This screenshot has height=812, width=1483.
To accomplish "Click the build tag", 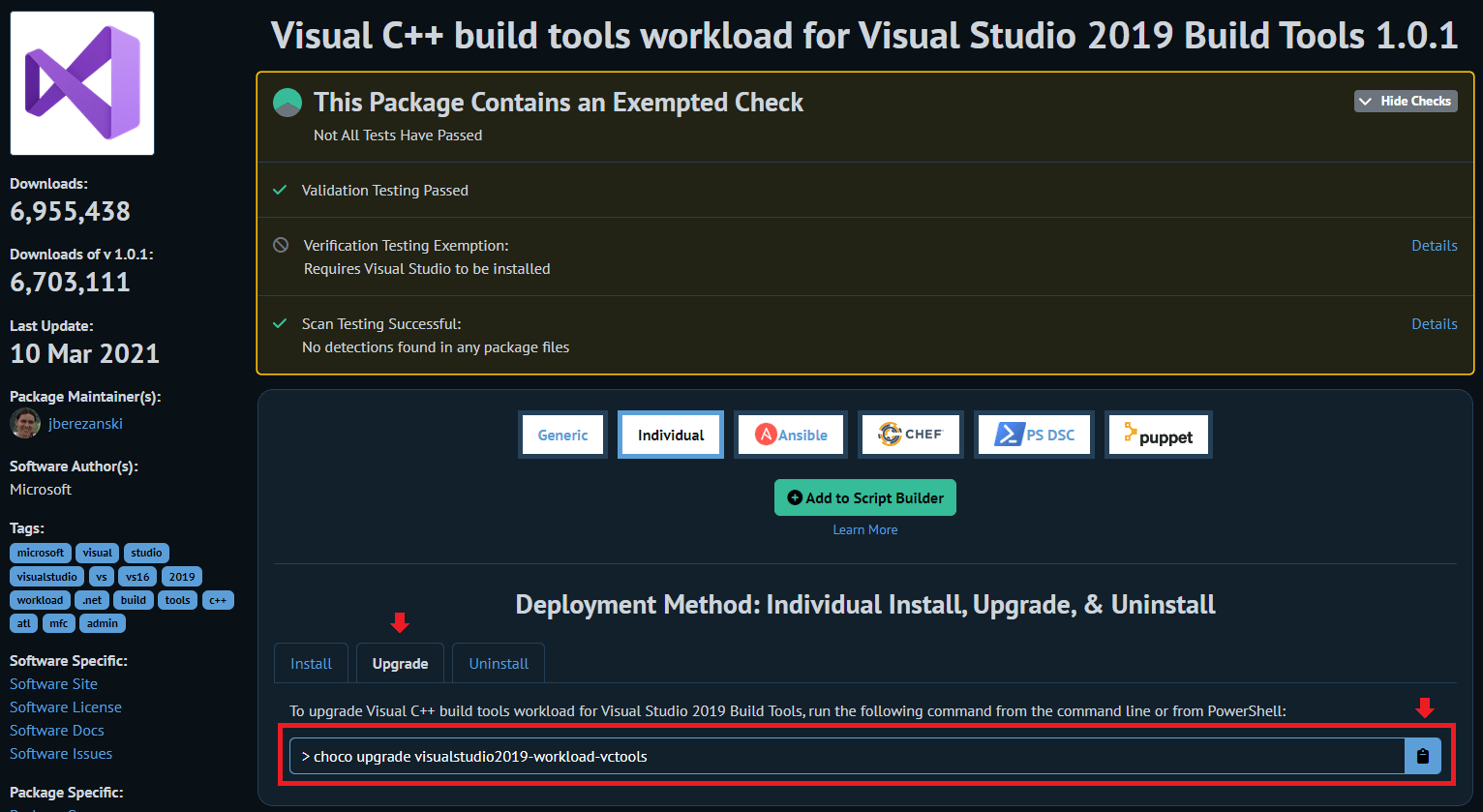I will [134, 599].
